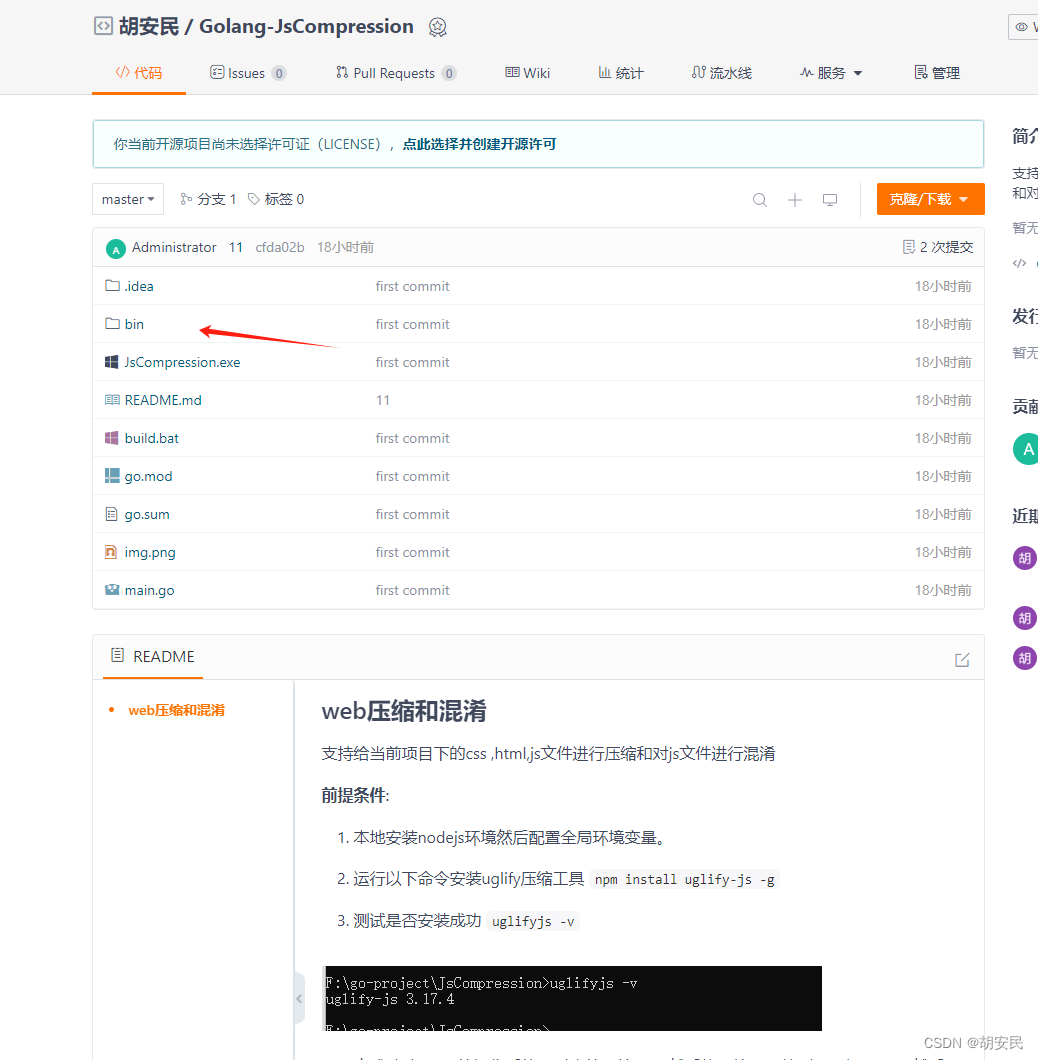The width and height of the screenshot is (1038, 1060).
Task: Open Administrator user link
Action: pos(174,247)
